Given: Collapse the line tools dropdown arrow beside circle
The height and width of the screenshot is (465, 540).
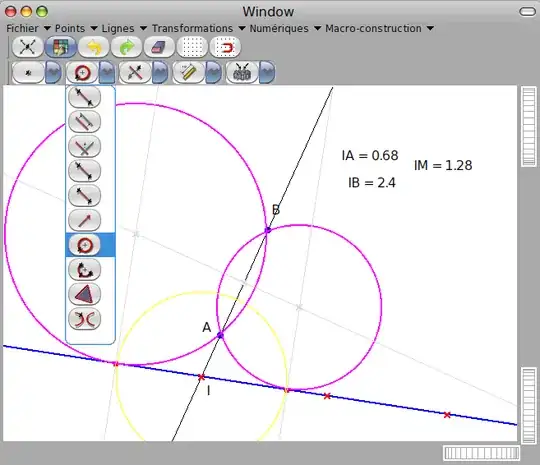Looking at the screenshot, I should [x=107, y=73].
